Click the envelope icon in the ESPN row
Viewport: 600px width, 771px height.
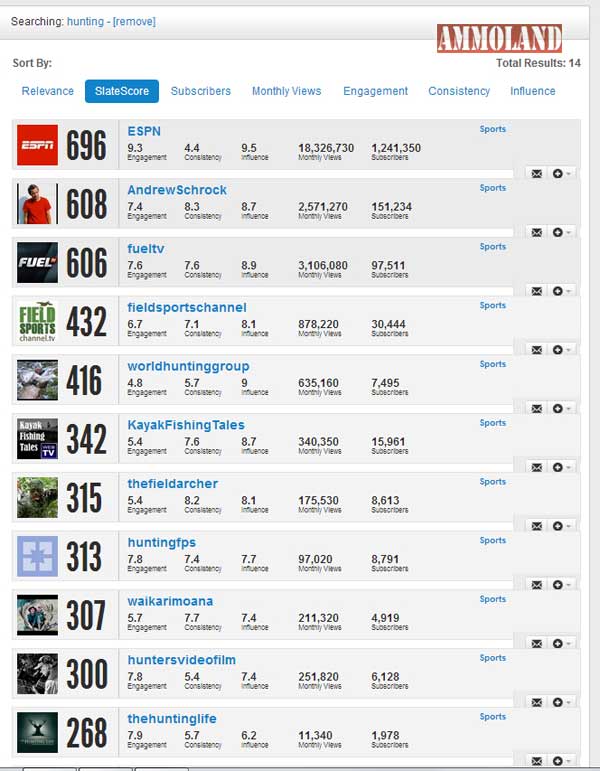[537, 173]
